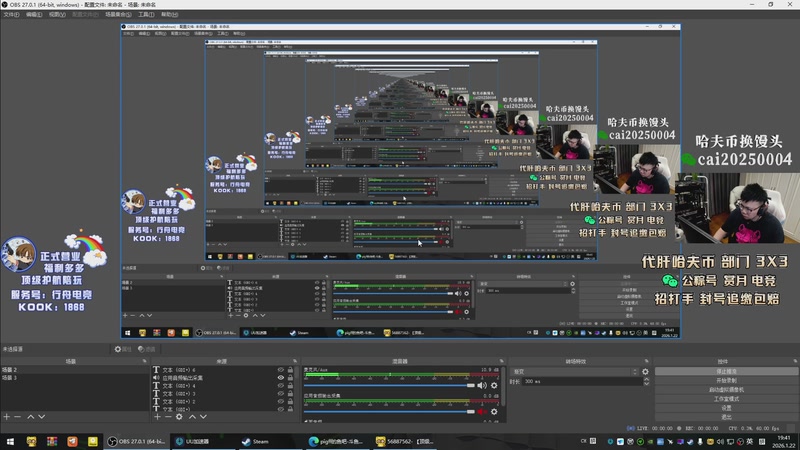Open the 帮助 menu
This screenshot has height=450, width=800.
point(169,14)
